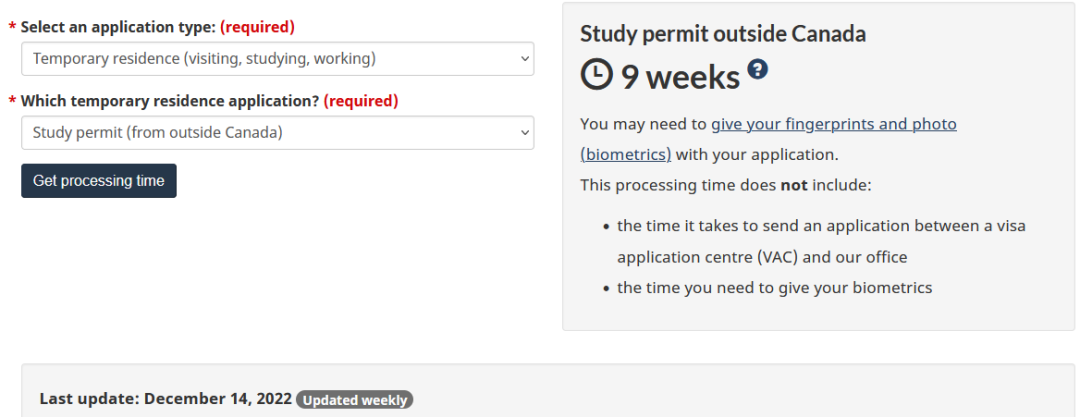Click the bullet about time to give biometrics
This screenshot has width=1080, height=417.
(x=774, y=288)
